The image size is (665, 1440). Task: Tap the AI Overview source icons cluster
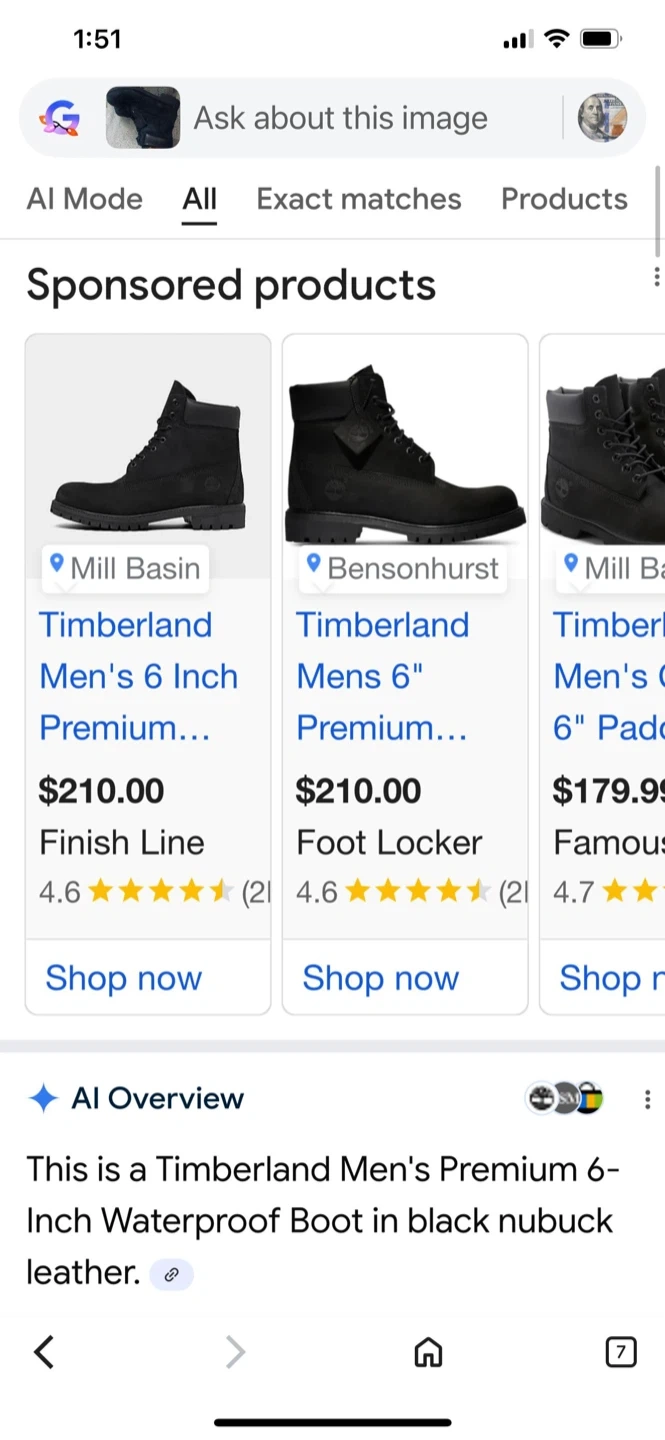click(x=566, y=1098)
